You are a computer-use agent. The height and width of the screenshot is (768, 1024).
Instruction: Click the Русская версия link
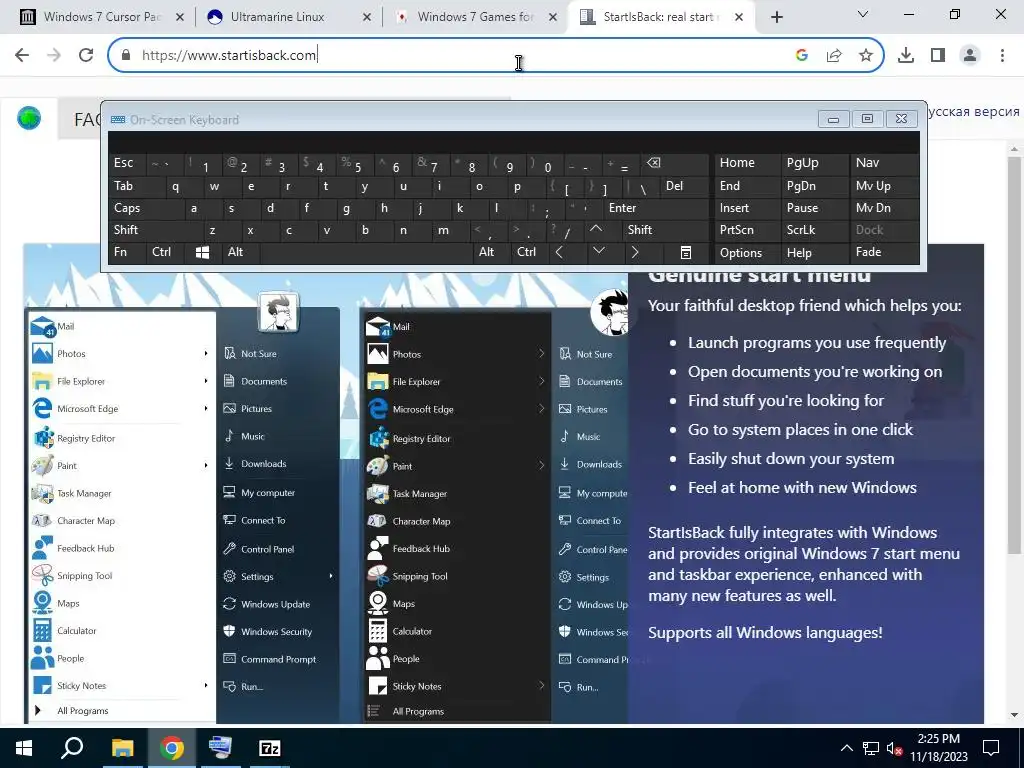coord(973,112)
